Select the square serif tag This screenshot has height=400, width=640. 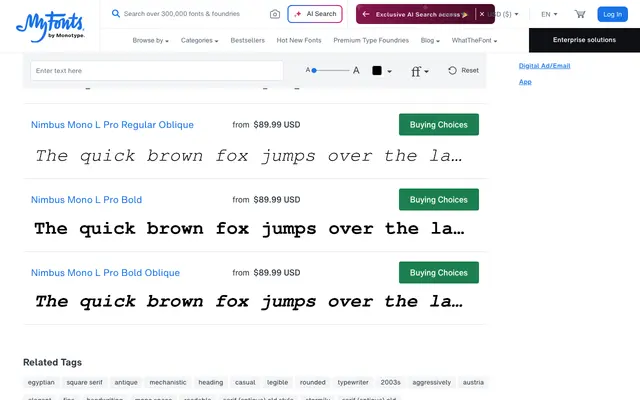(84, 382)
